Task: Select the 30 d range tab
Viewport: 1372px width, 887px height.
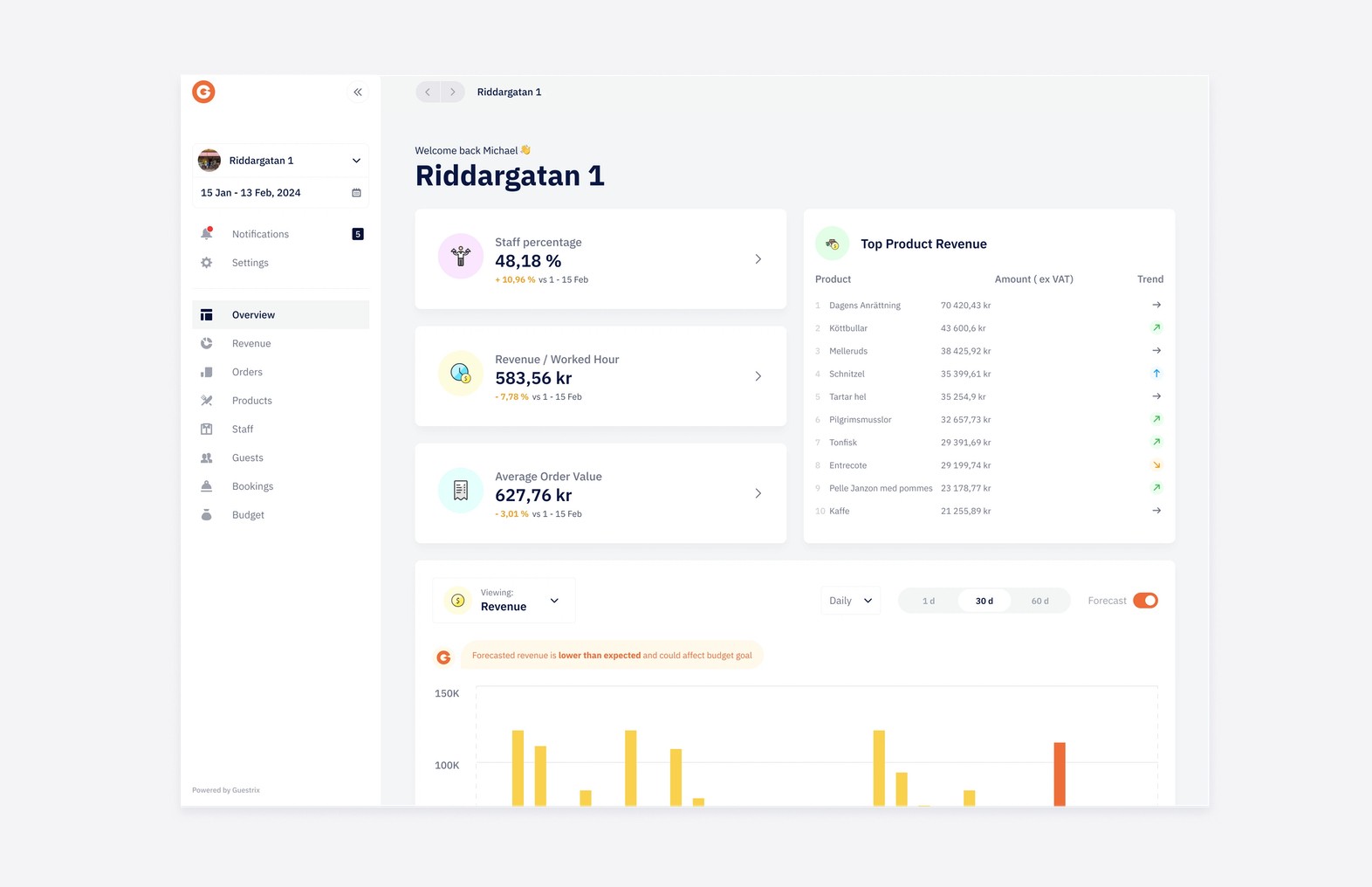Action: click(x=984, y=601)
